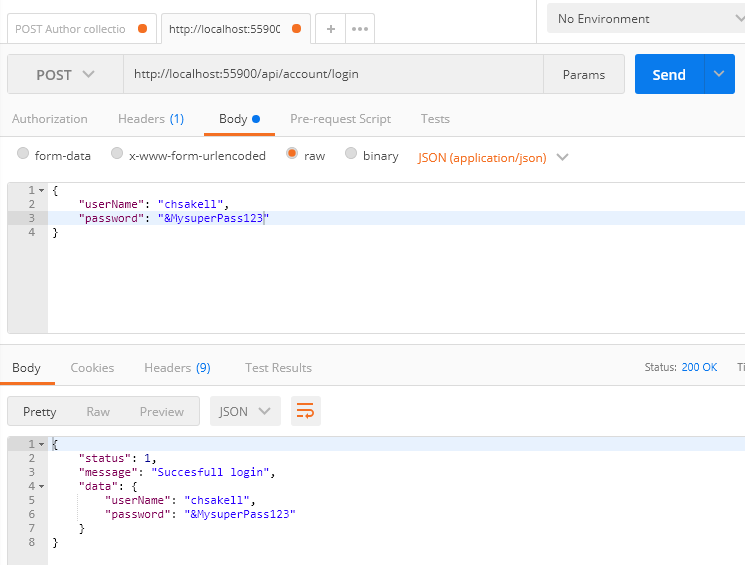The height and width of the screenshot is (565, 745).
Task: Collapse the response data object at line 4
Action: (x=41, y=486)
